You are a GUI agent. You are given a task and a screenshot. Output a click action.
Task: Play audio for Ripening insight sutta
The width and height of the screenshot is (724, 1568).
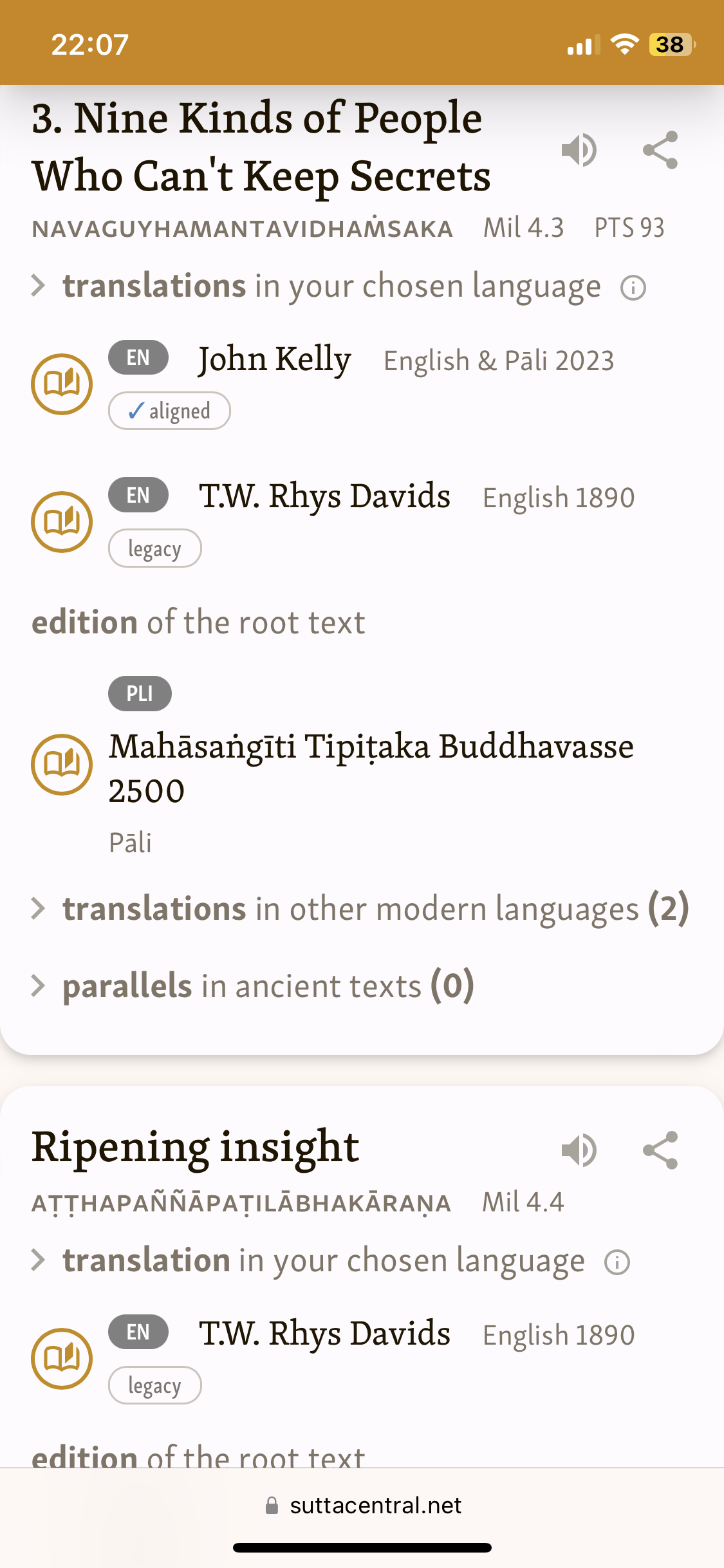(x=579, y=1150)
